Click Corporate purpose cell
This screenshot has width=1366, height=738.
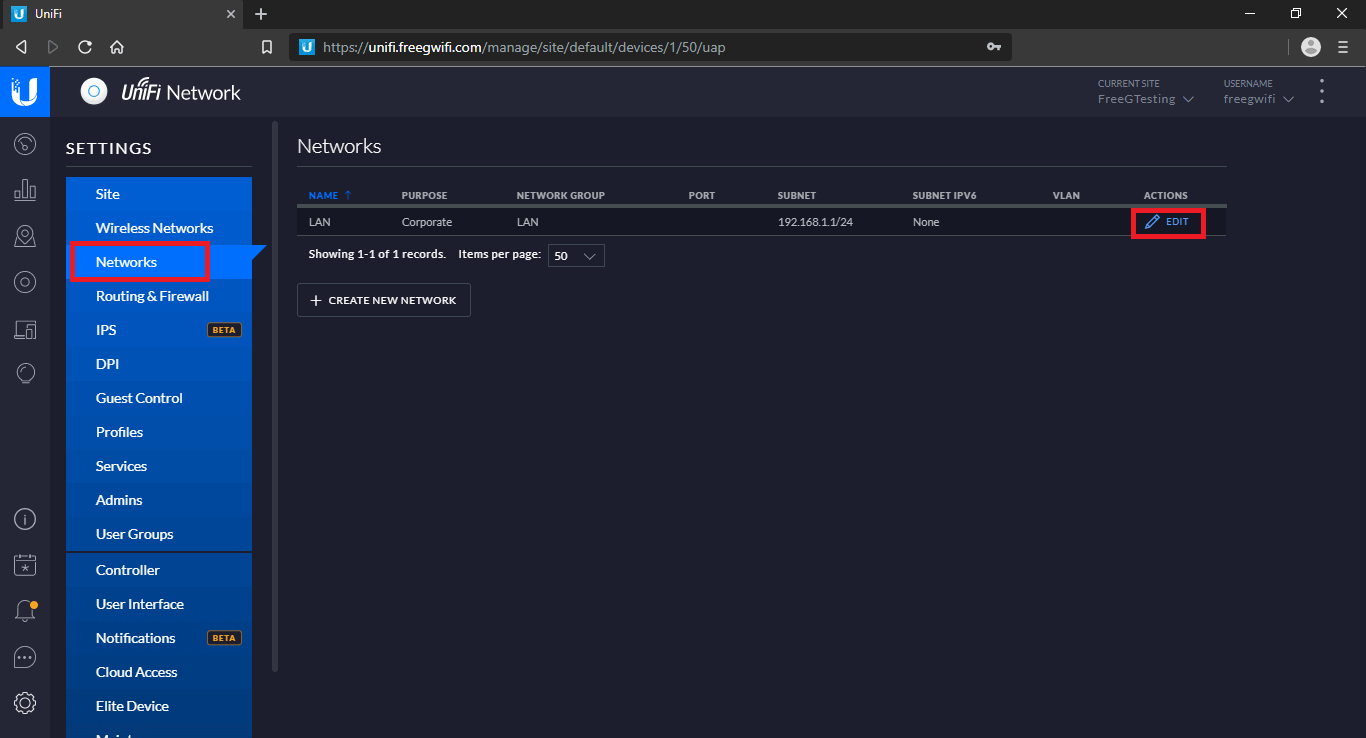coord(427,222)
